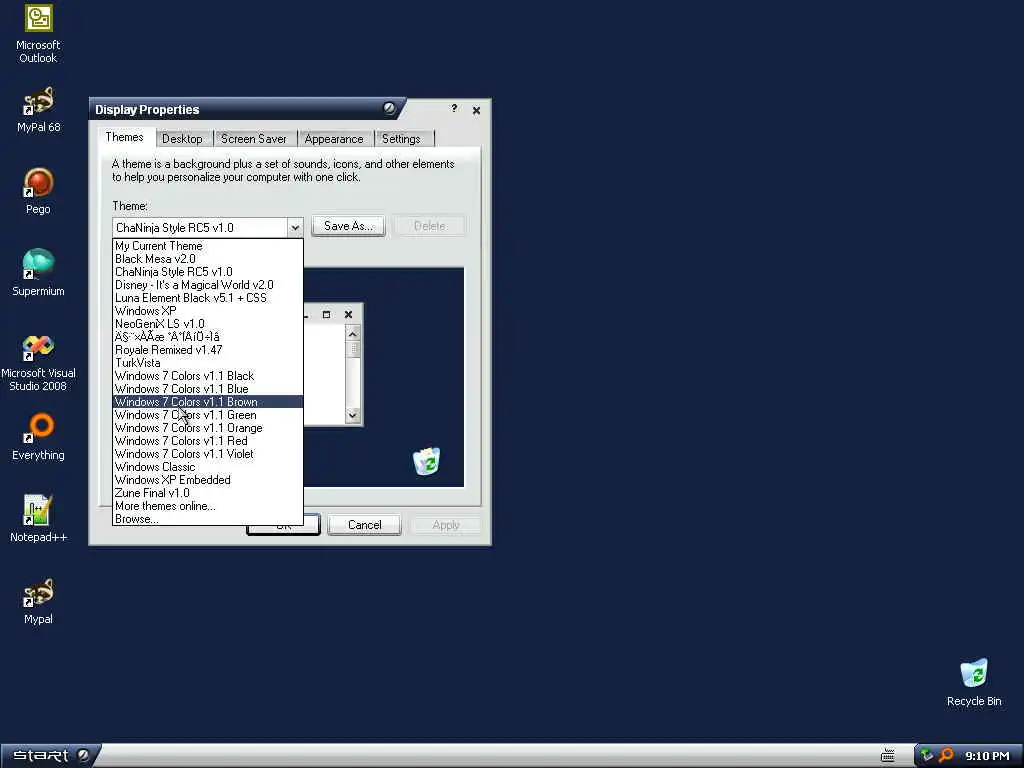Choose the Windows XP theme entry
Image resolution: width=1024 pixels, height=768 pixels.
pos(208,311)
